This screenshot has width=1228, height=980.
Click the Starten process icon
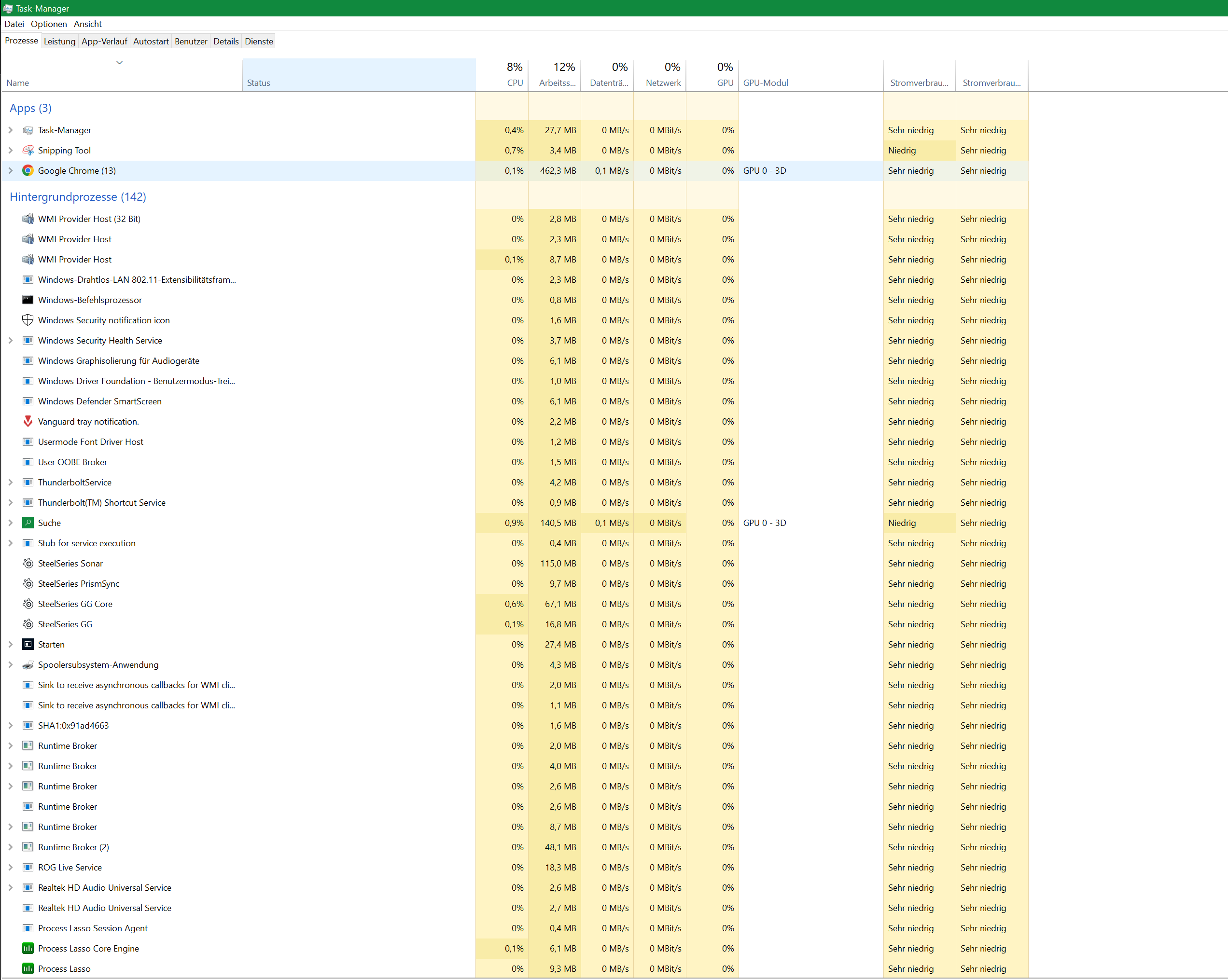pos(28,645)
